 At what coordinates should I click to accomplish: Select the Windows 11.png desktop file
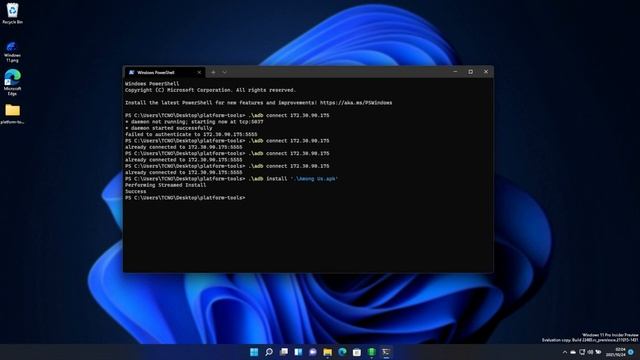[x=12, y=52]
